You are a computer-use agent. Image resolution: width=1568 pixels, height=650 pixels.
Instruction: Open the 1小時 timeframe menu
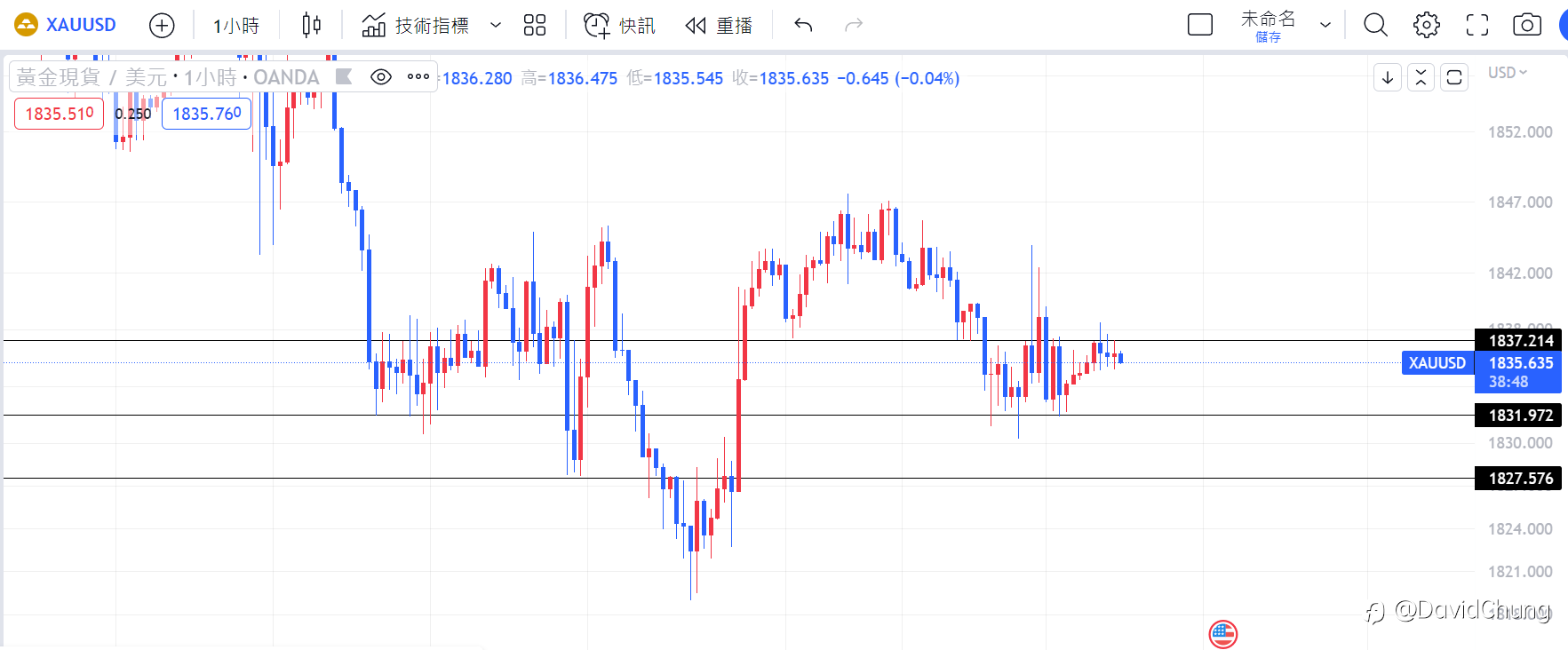coord(236,26)
